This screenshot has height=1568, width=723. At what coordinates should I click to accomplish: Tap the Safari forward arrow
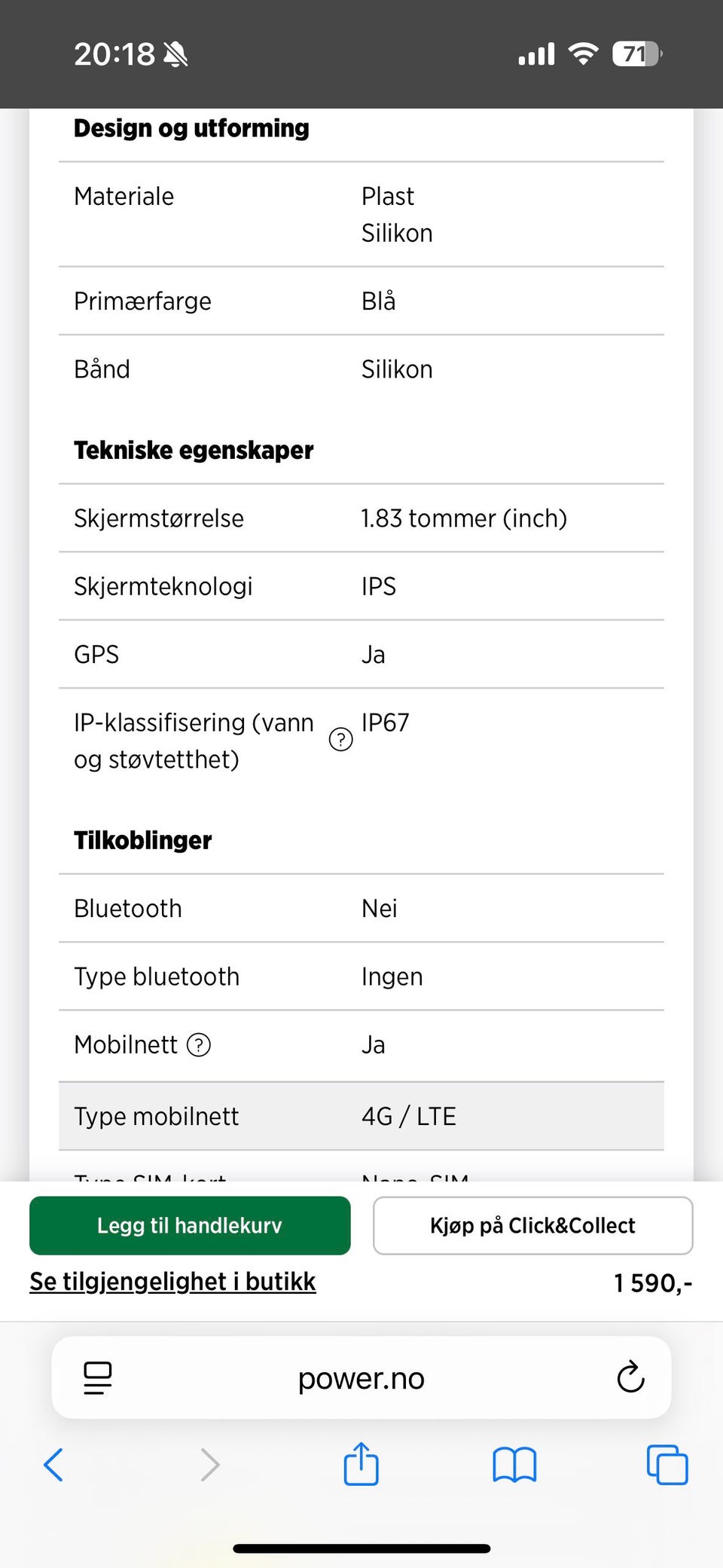(210, 1465)
